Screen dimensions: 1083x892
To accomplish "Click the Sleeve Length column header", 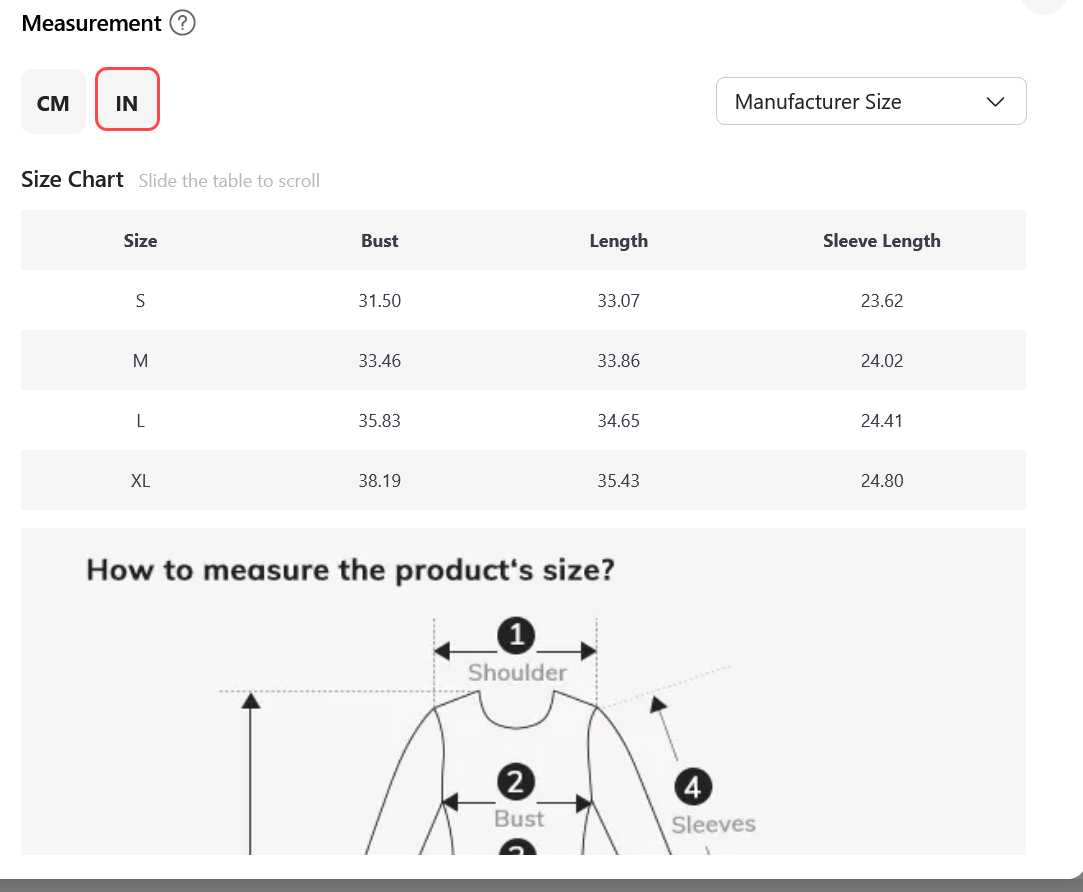I will coord(881,240).
